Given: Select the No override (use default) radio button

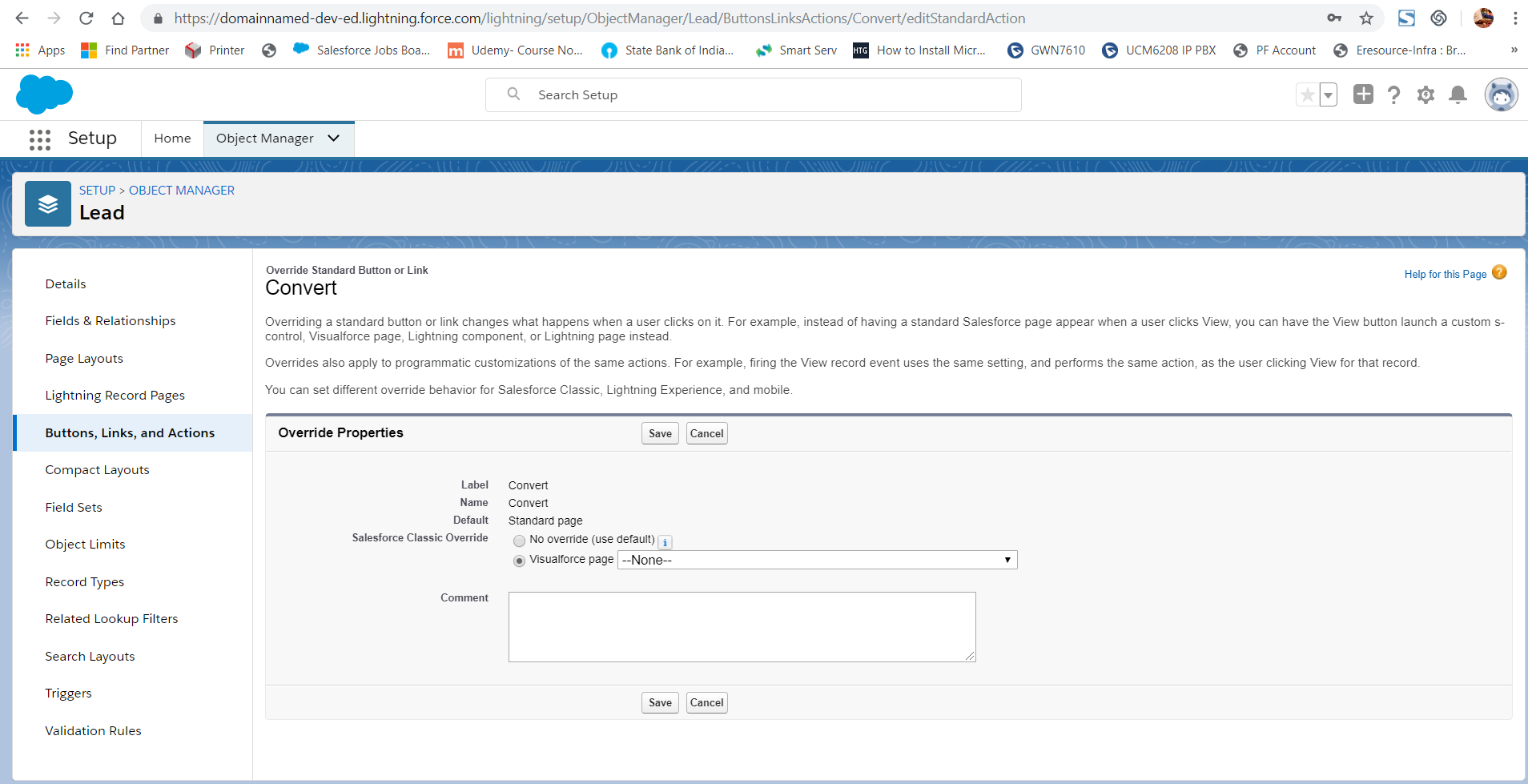Looking at the screenshot, I should pyautogui.click(x=519, y=541).
